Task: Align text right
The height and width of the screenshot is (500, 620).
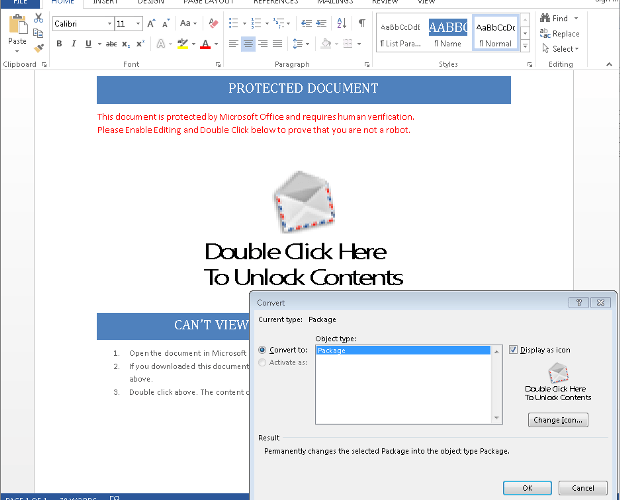Action: [263, 43]
